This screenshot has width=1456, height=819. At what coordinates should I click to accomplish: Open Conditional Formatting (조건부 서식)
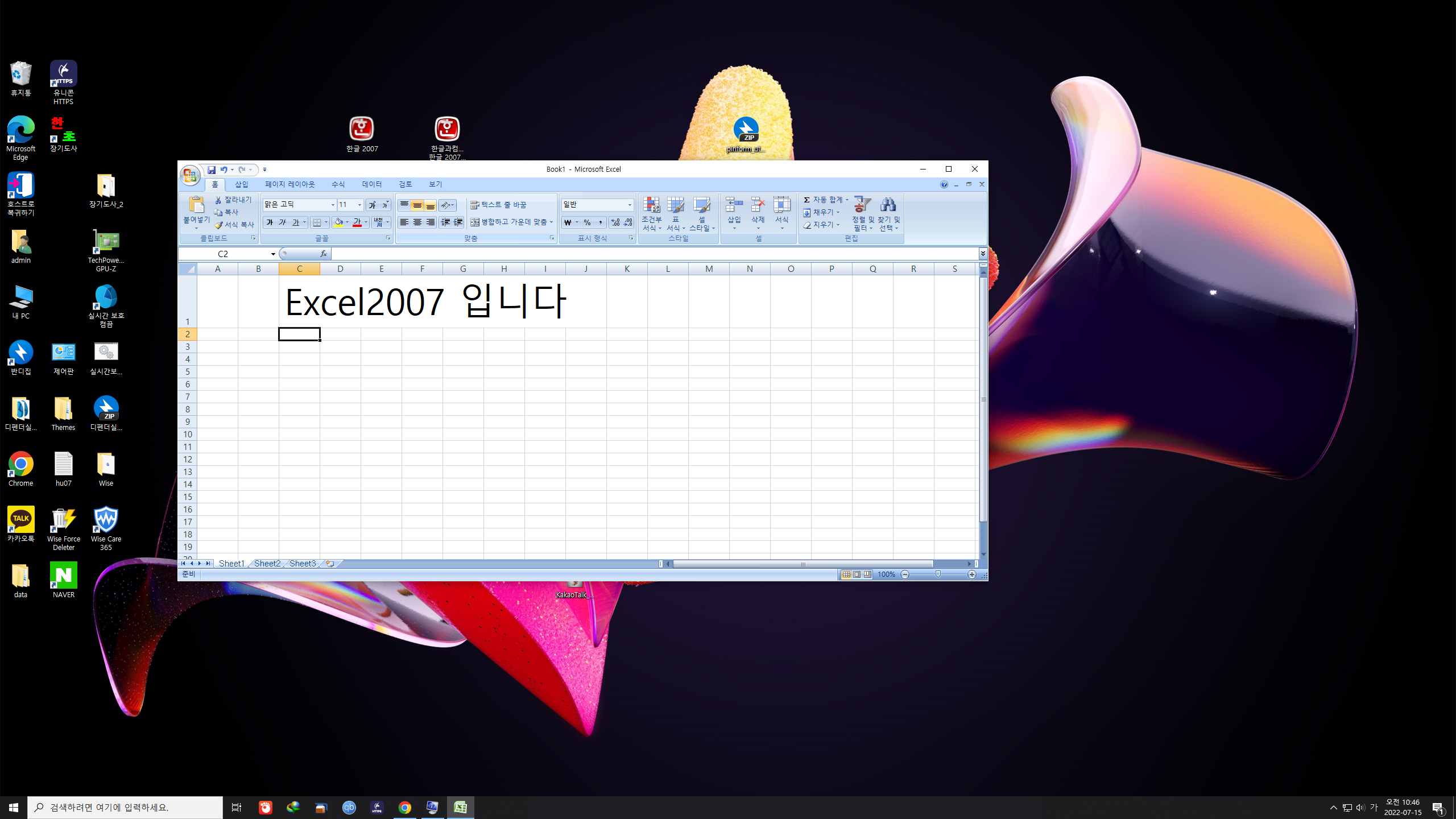click(652, 214)
